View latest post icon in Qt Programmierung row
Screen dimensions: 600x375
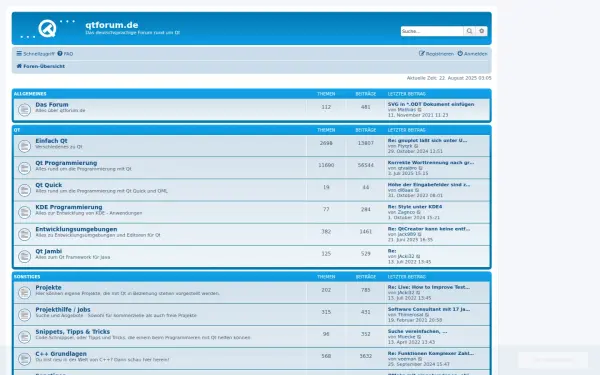click(421, 168)
